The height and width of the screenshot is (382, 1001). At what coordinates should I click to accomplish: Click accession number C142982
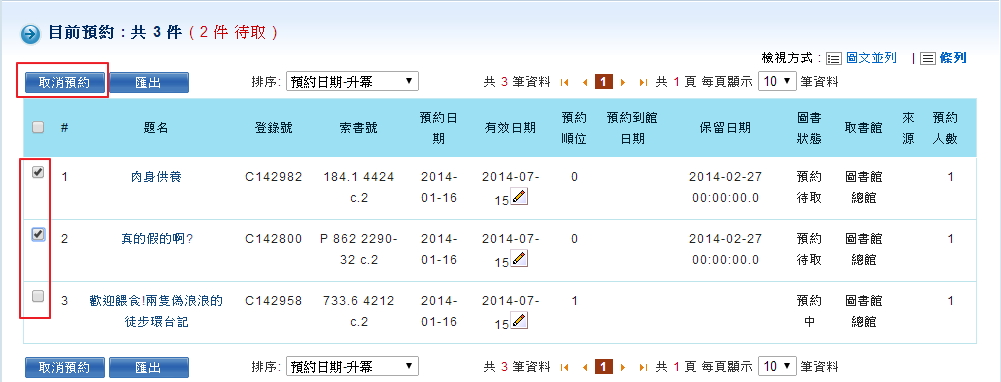(274, 177)
